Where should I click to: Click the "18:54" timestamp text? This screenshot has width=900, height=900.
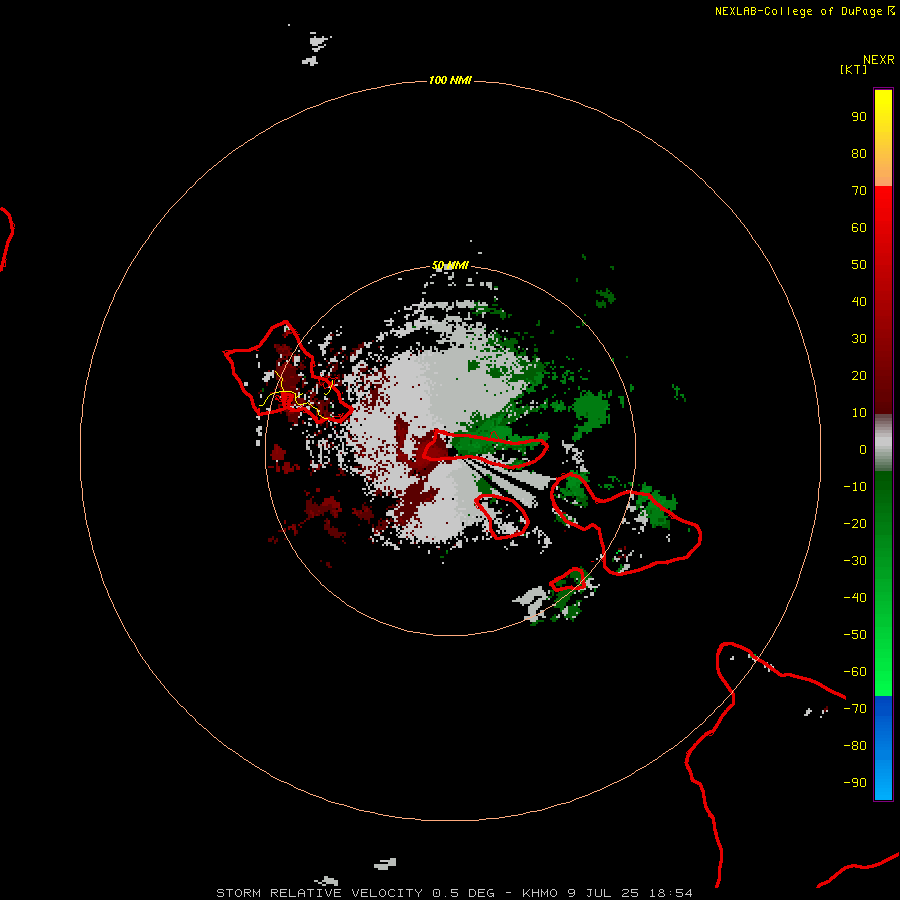click(x=670, y=893)
